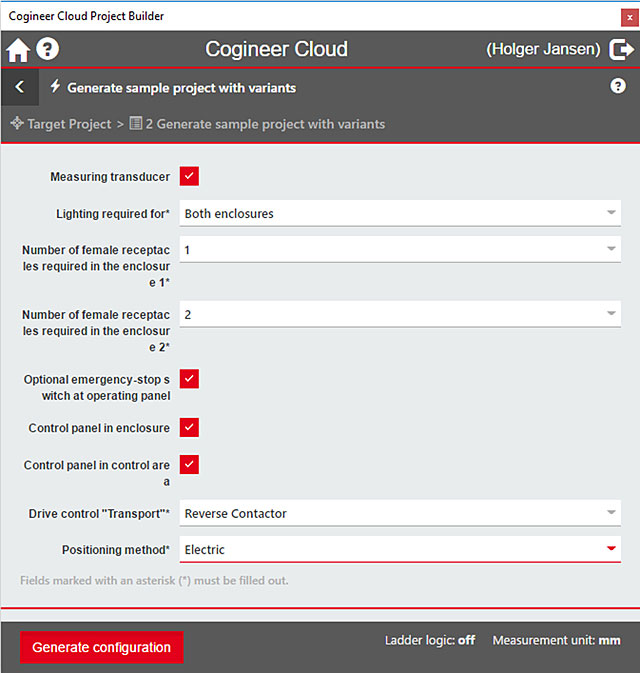Click the Holger Jansen user name
The image size is (640, 673).
543,49
